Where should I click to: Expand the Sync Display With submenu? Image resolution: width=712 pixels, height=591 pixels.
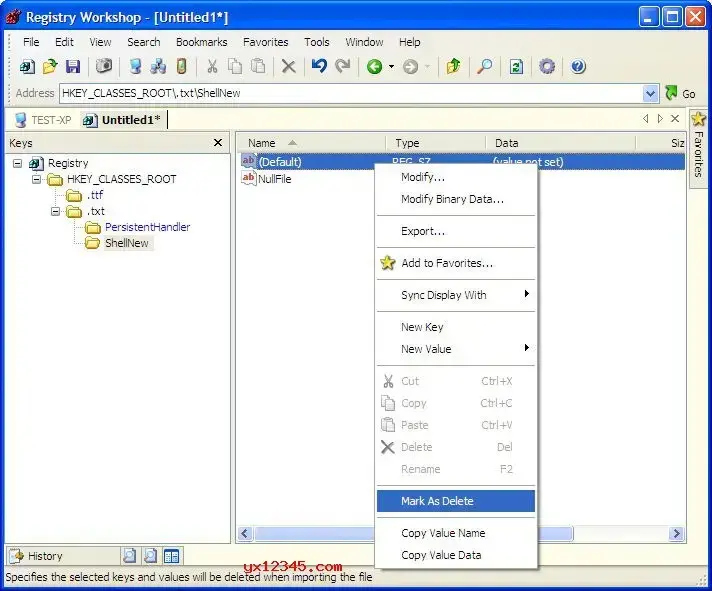tap(456, 295)
